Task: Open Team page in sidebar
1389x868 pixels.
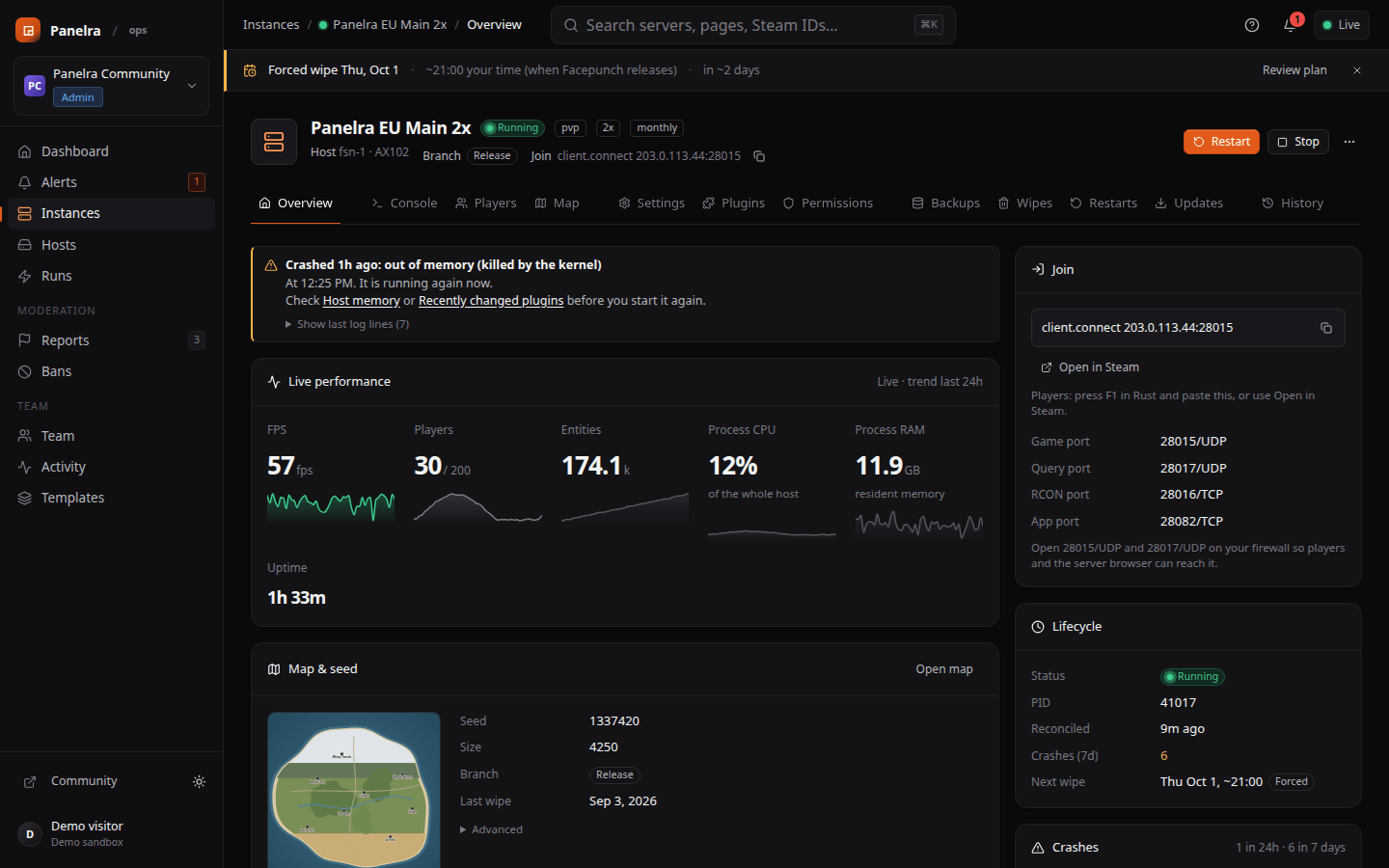Action: tap(111, 436)
